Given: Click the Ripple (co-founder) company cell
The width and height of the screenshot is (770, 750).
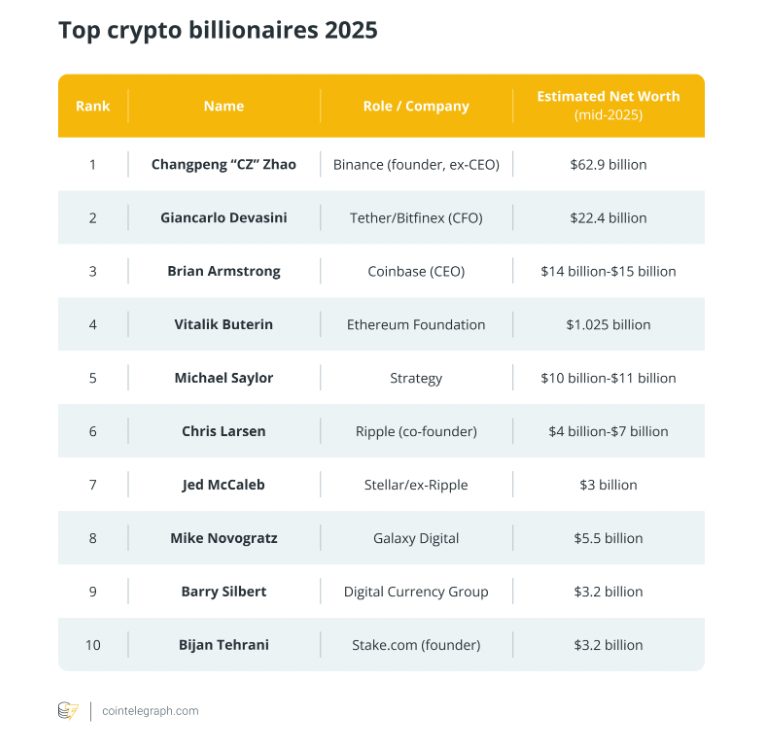Looking at the screenshot, I should [416, 431].
